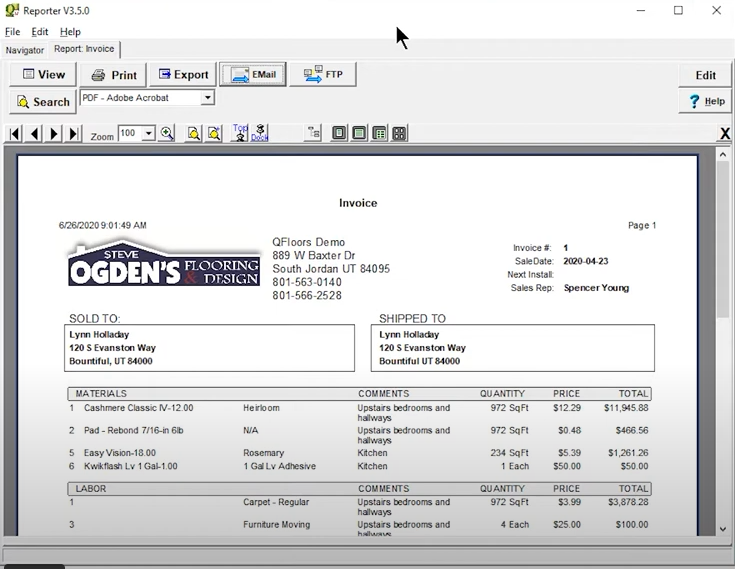Click the timestamp 6/26/2020 9:01:49 AM

pos(103,225)
